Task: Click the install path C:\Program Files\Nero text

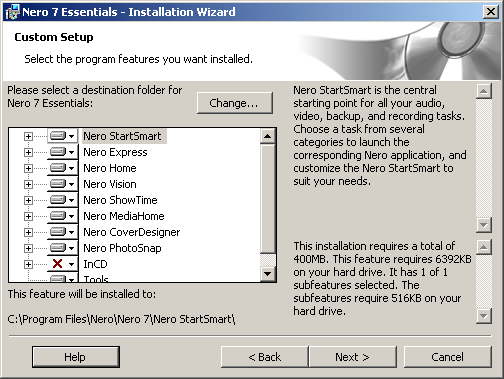Action: (121, 319)
